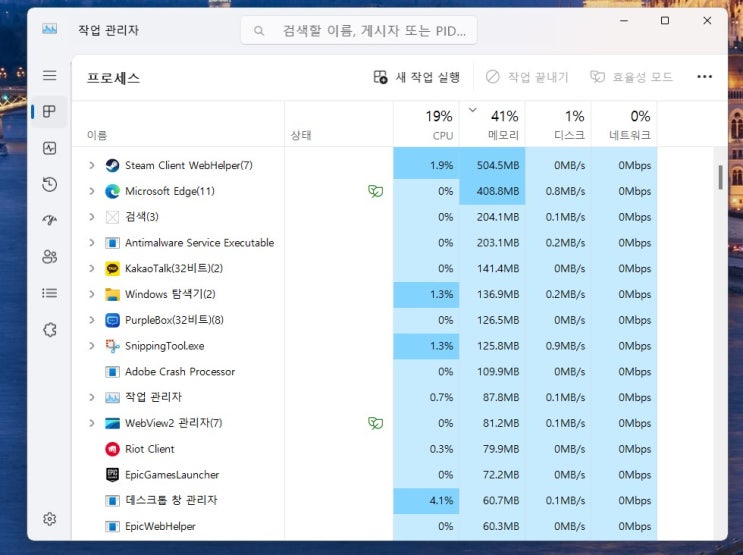Click 0.9MB/s disk value for SnippingTool
Screen dimensions: 743x555
click(x=565, y=346)
